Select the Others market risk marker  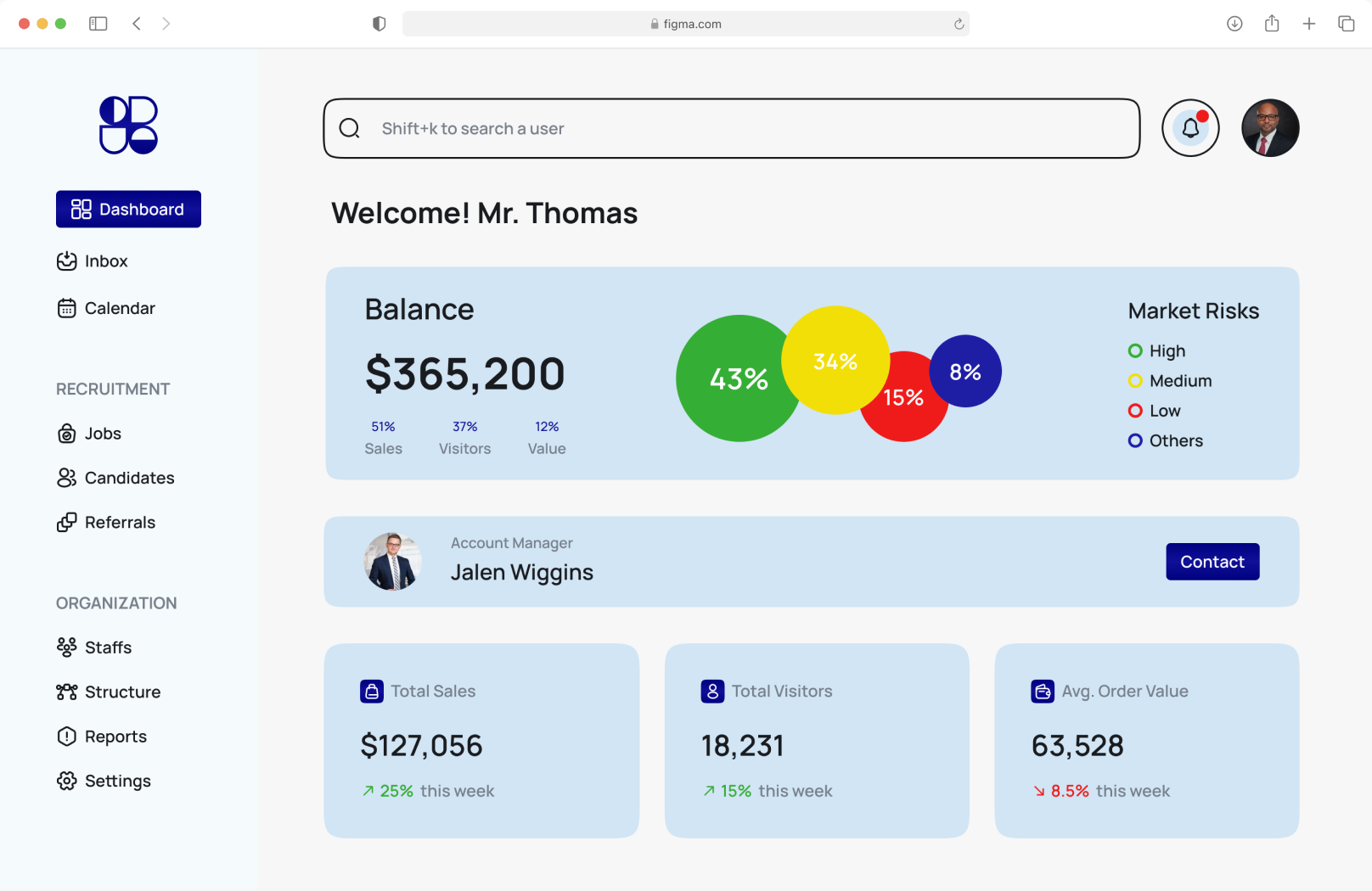(x=1135, y=440)
